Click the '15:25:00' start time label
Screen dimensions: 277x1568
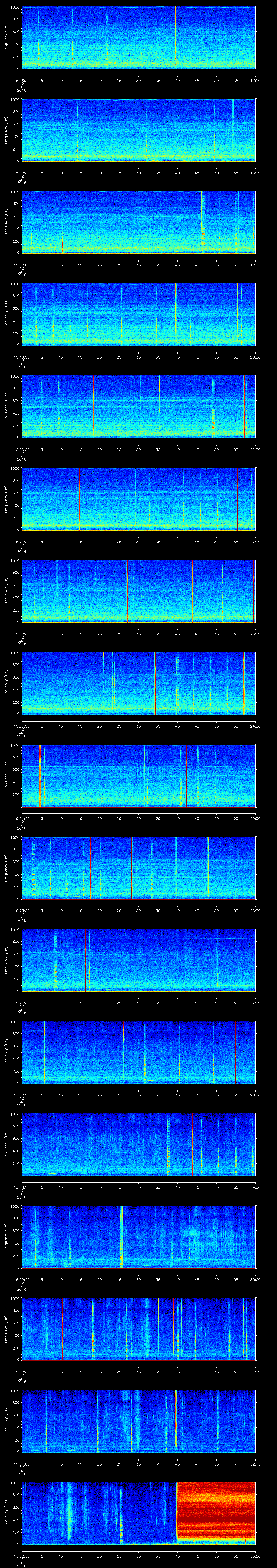[21, 910]
